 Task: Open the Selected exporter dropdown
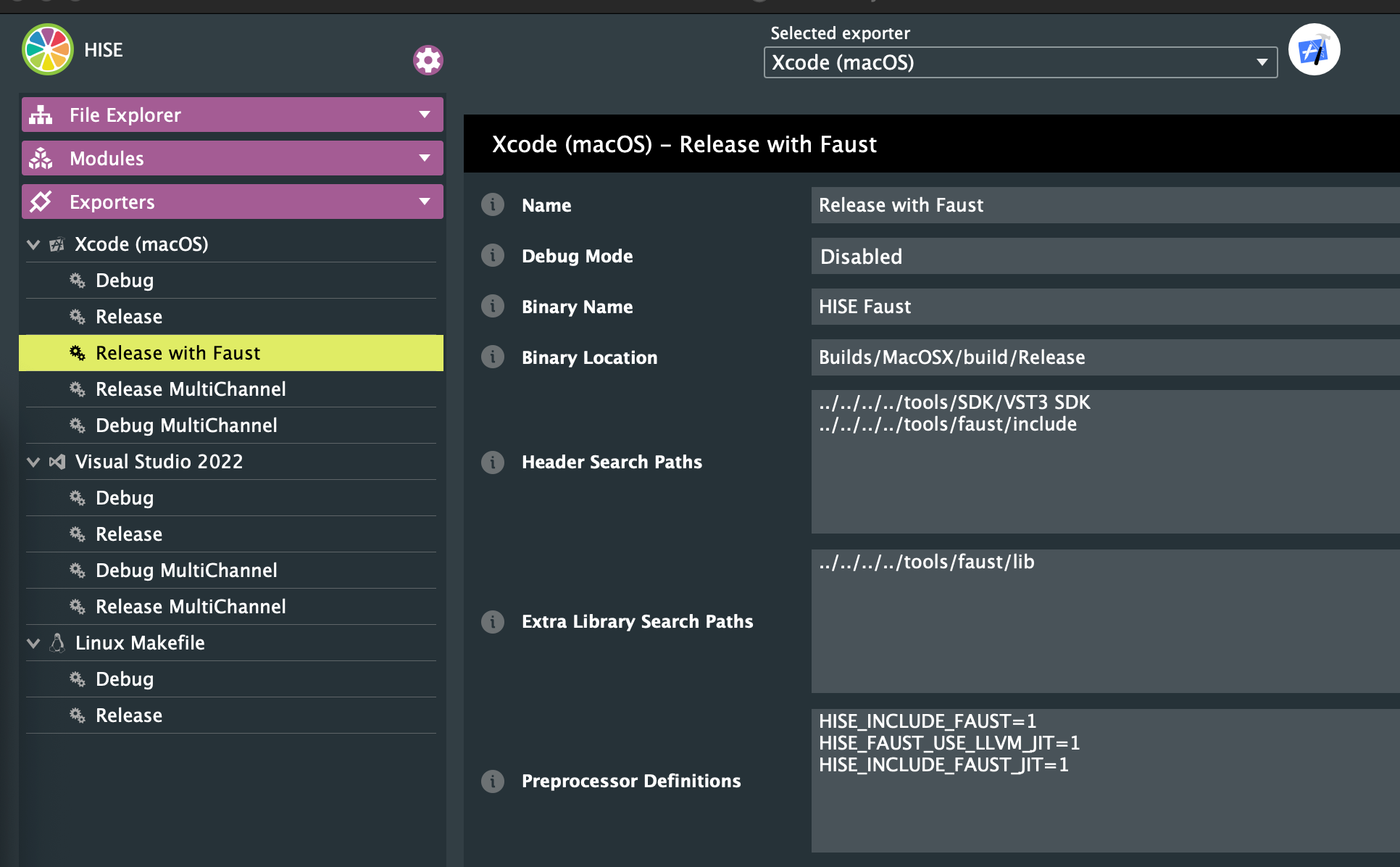click(x=1020, y=62)
